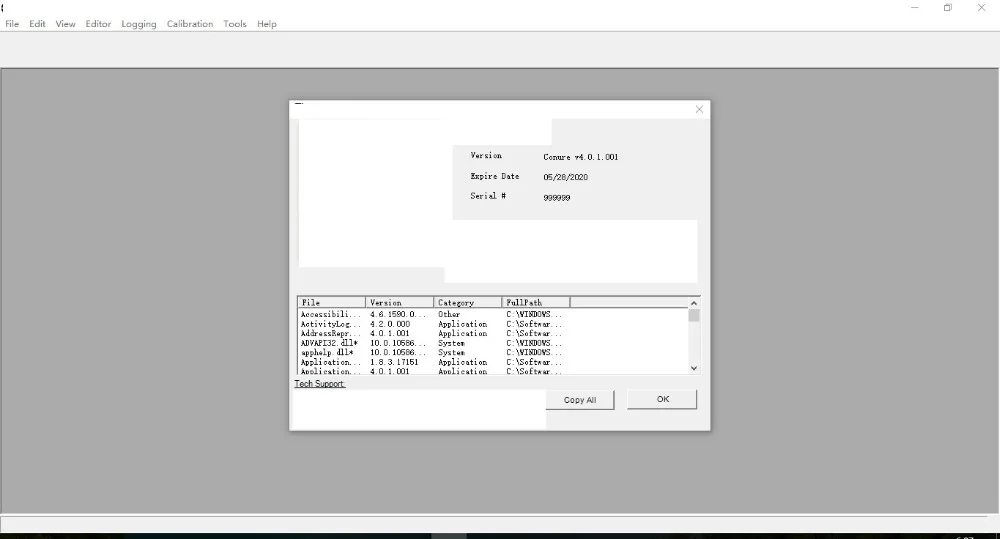This screenshot has height=539, width=1000.
Task: Restore down the main application window
Action: click(948, 8)
